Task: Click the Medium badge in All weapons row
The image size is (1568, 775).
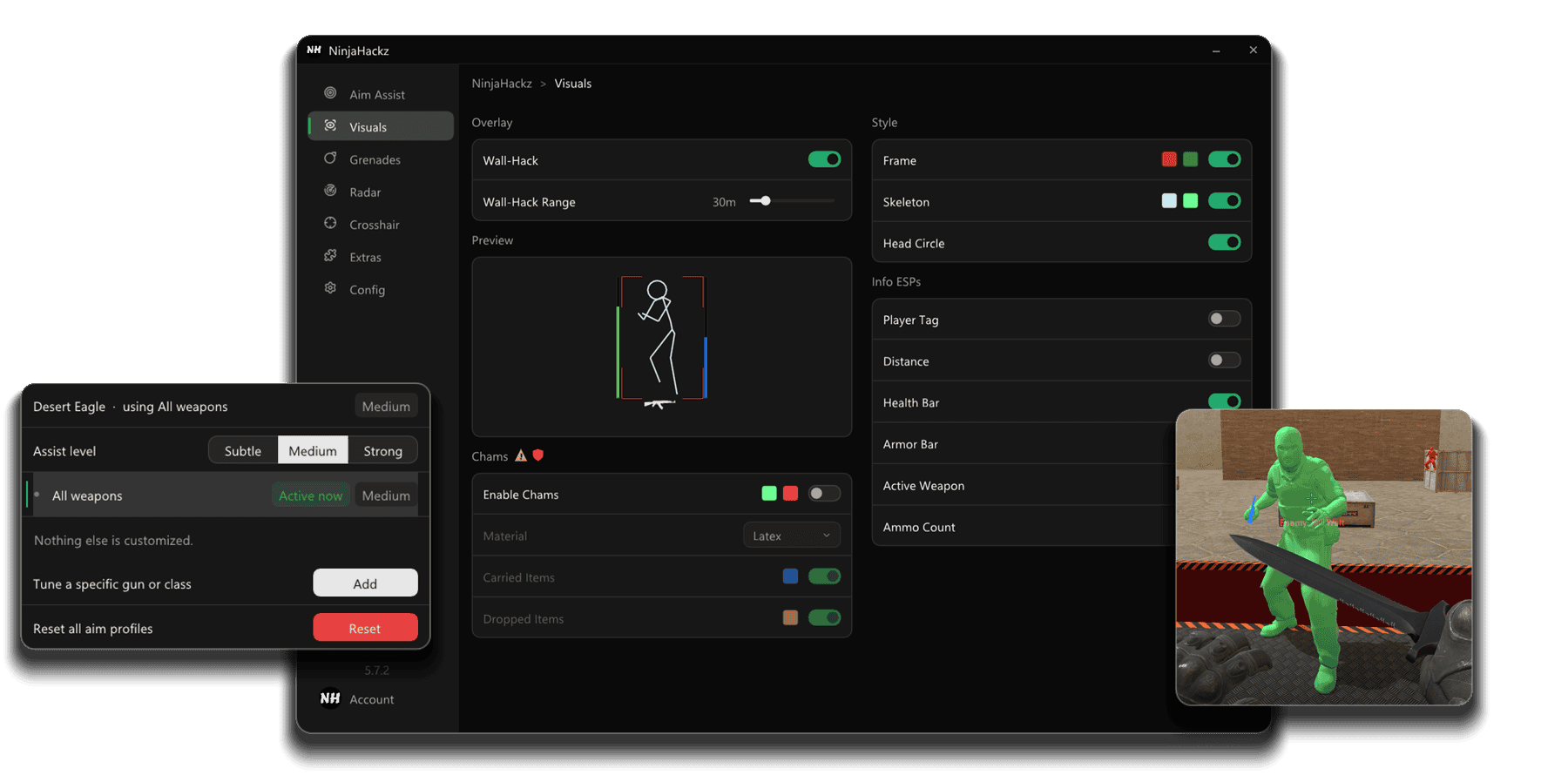Action: point(386,495)
